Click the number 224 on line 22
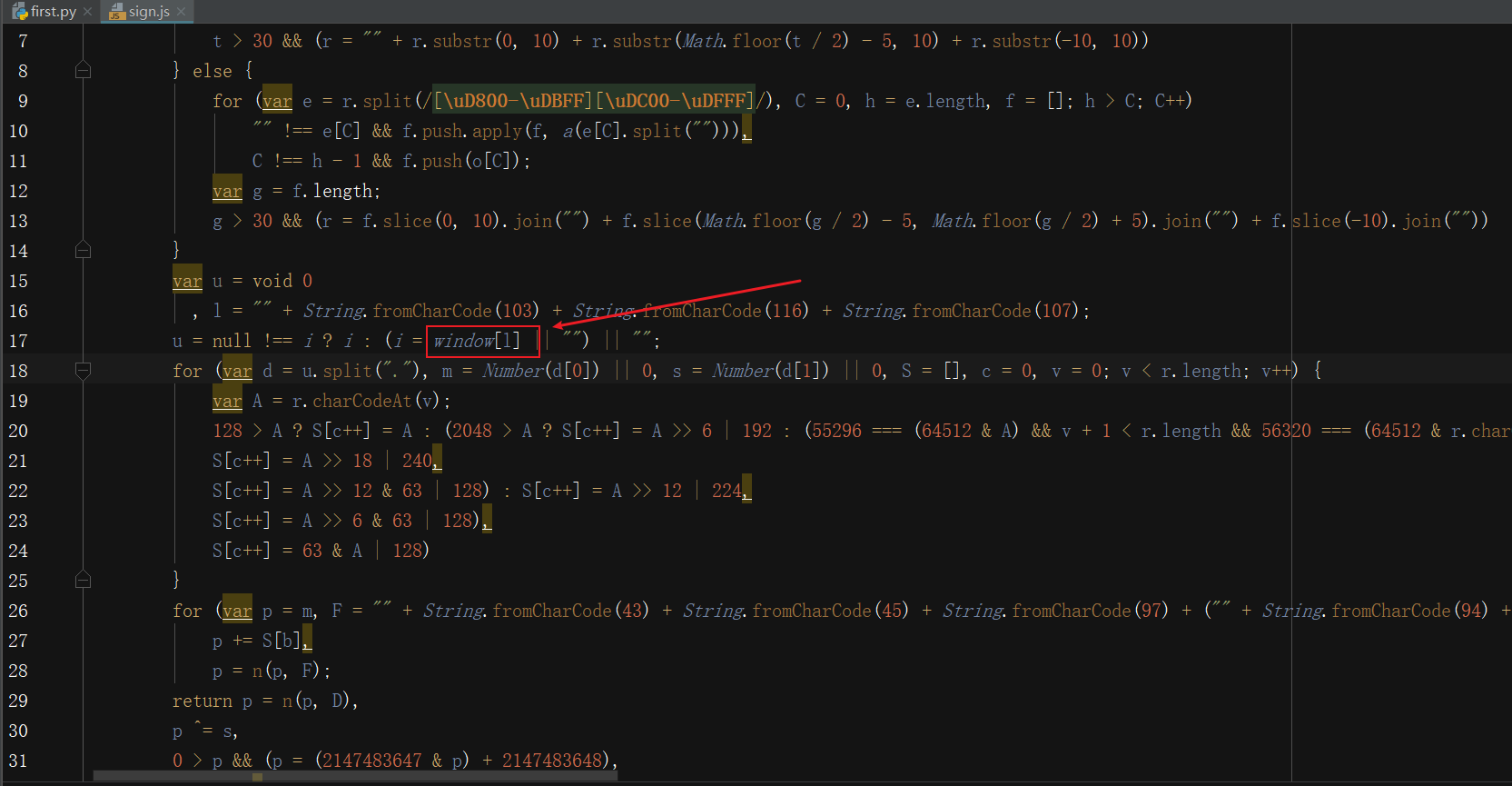This screenshot has height=786, width=1512. [726, 491]
